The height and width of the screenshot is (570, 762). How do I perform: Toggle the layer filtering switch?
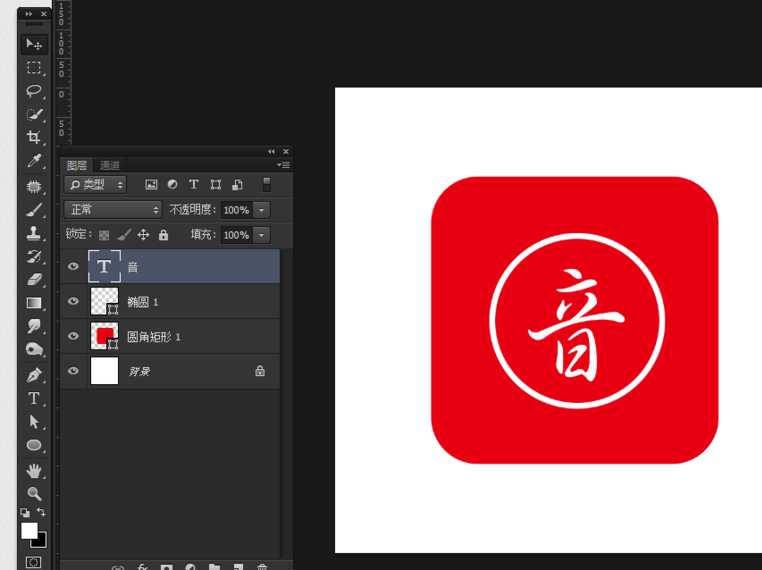click(x=266, y=185)
